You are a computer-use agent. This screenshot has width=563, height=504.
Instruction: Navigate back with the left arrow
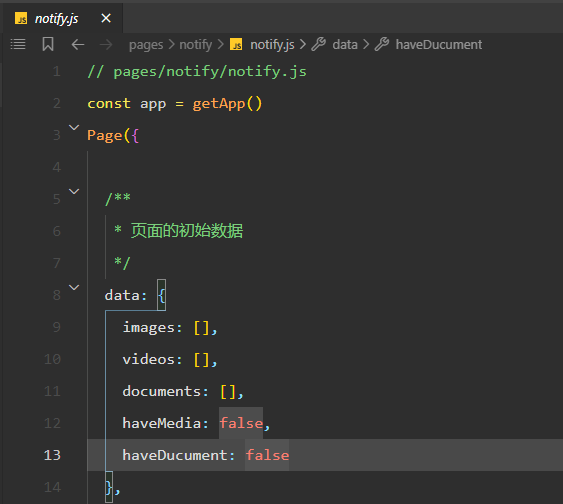pyautogui.click(x=78, y=45)
